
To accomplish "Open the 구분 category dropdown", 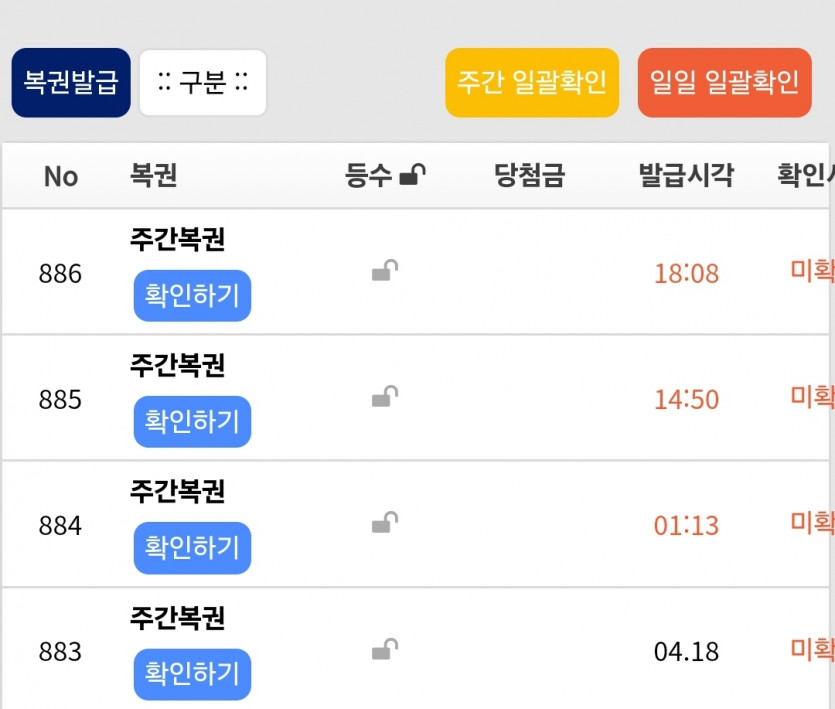I will coord(203,83).
